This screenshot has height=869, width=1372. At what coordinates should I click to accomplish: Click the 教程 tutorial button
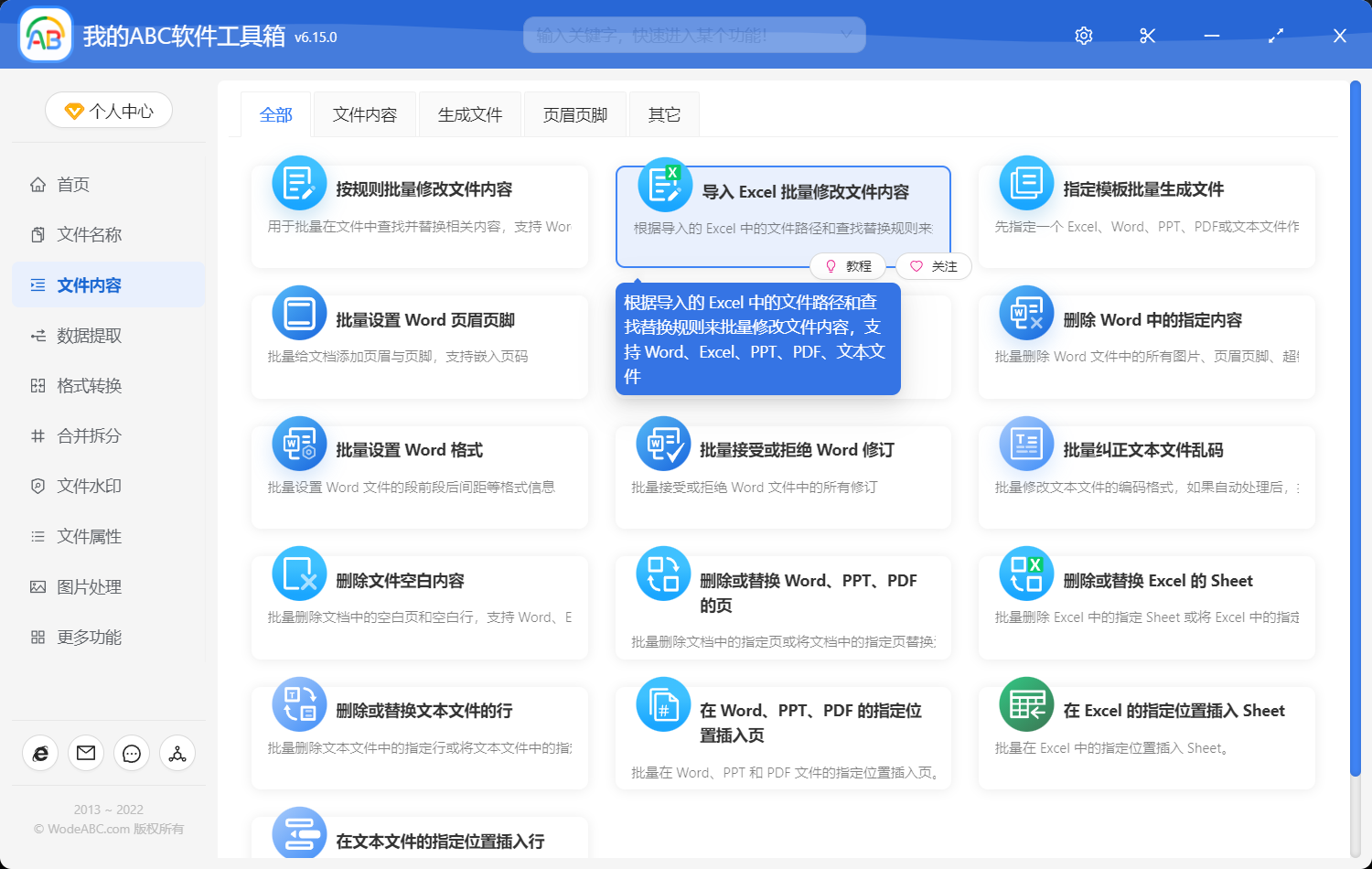[848, 266]
